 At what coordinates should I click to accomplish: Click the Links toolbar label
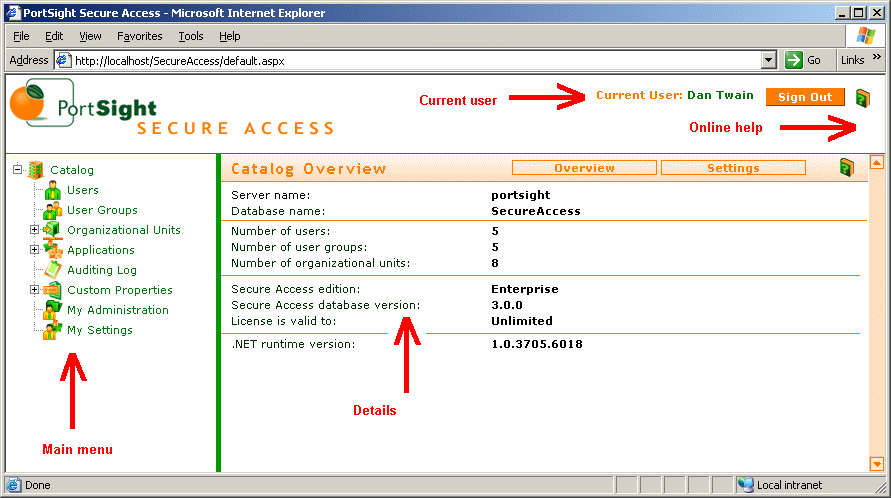tap(852, 60)
